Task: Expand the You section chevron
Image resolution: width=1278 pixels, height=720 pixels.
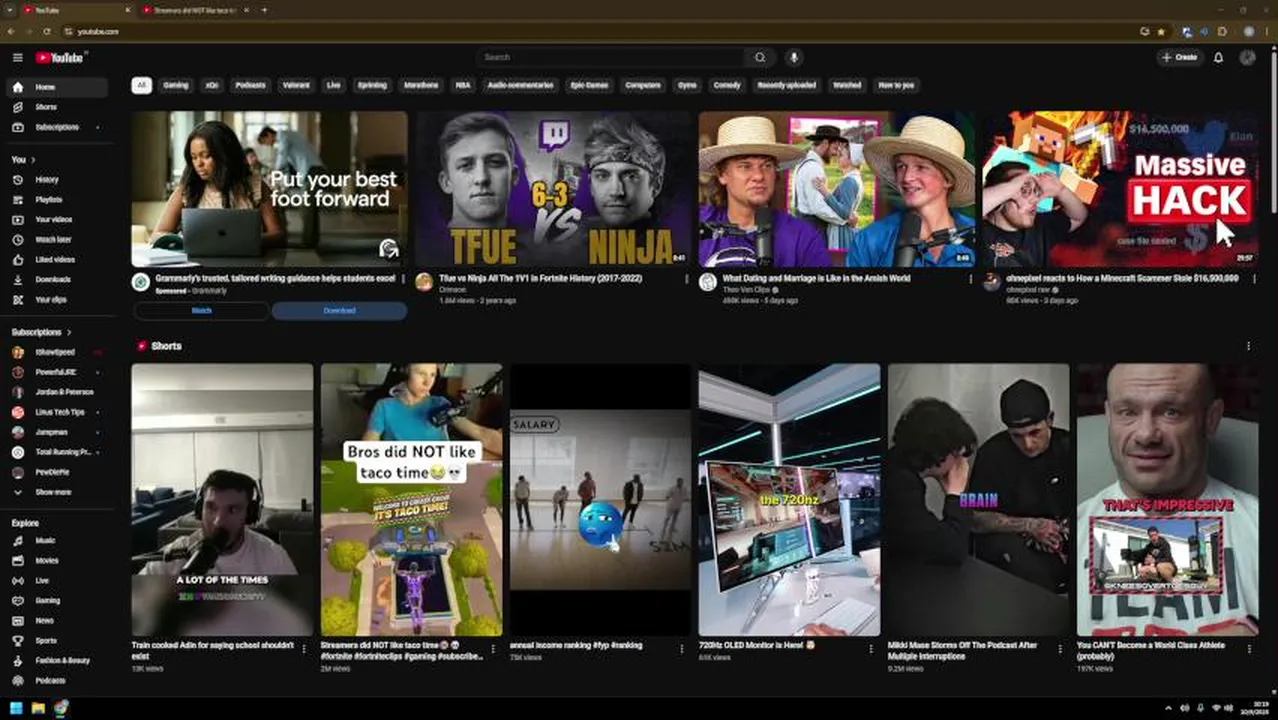Action: 33,160
